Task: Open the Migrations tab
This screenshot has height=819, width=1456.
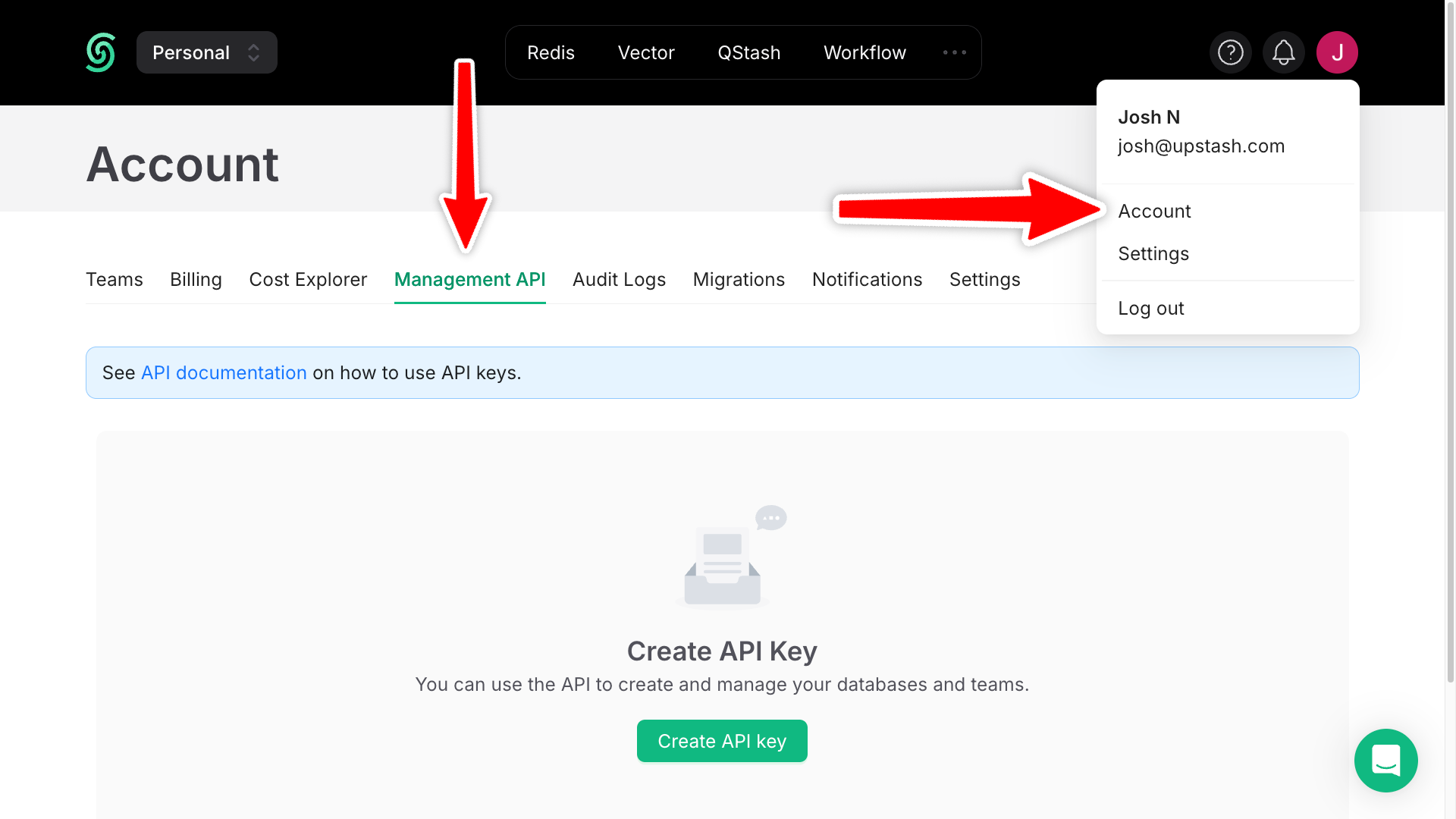Action: click(739, 280)
